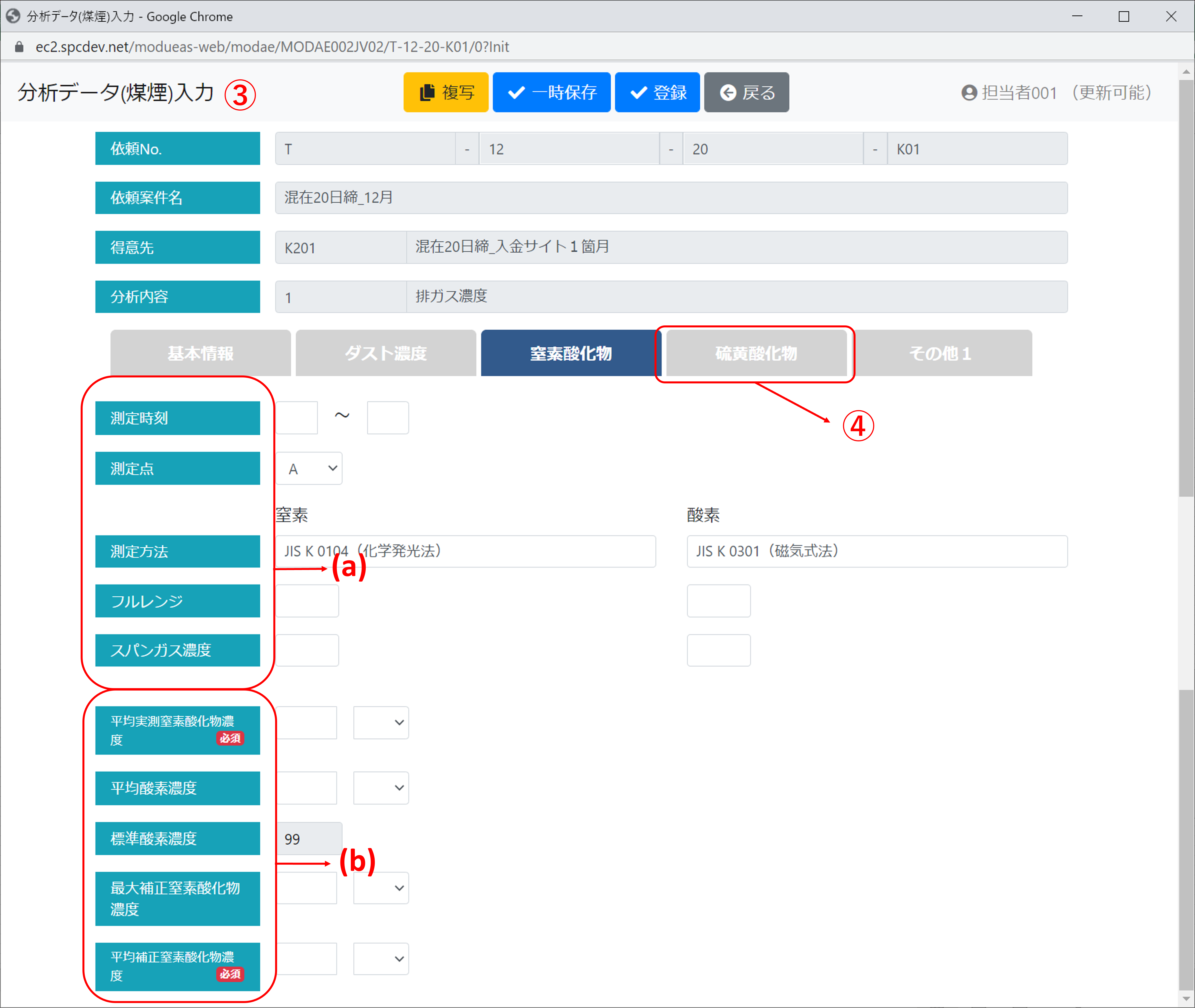1195x1008 pixels.
Task: Click the 分析データ(煤煙)入力 page heading
Action: coord(115,93)
